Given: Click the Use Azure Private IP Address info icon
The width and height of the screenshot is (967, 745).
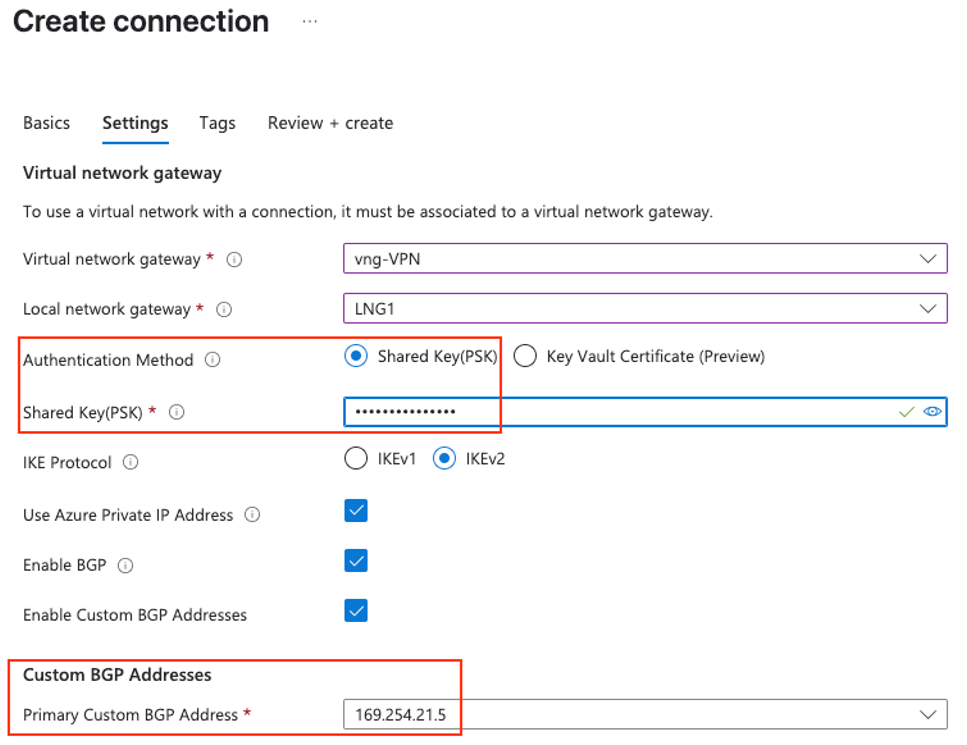Looking at the screenshot, I should (x=251, y=514).
